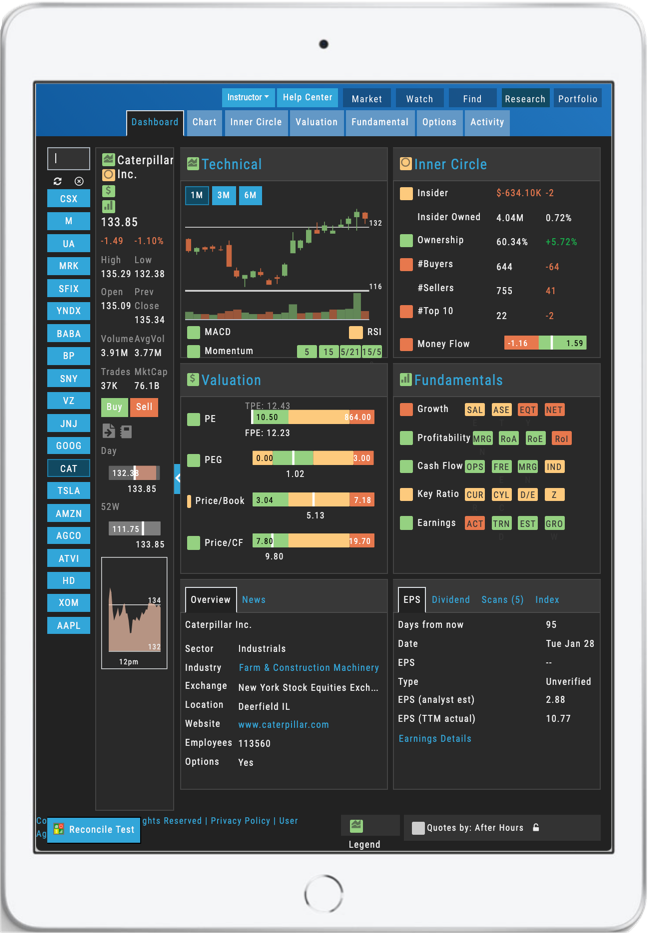Click the Sell button

click(x=144, y=407)
